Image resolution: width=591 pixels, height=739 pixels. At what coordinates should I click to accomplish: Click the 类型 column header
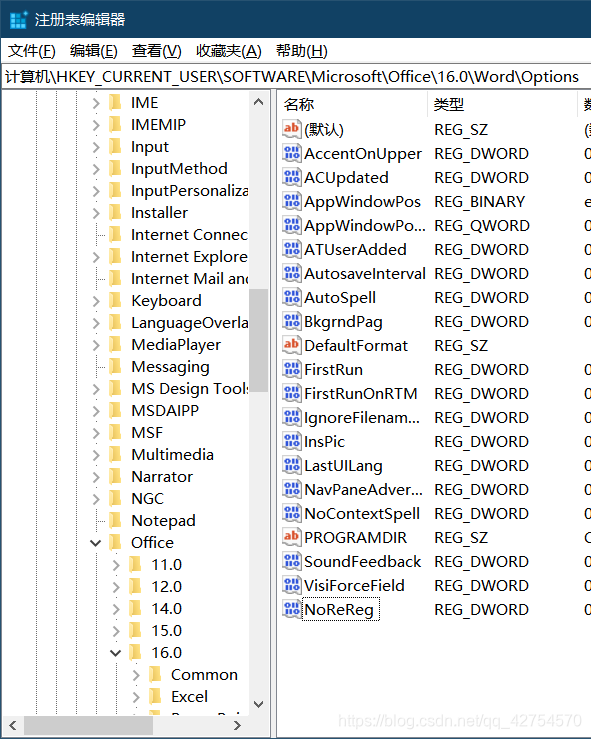click(x=502, y=104)
